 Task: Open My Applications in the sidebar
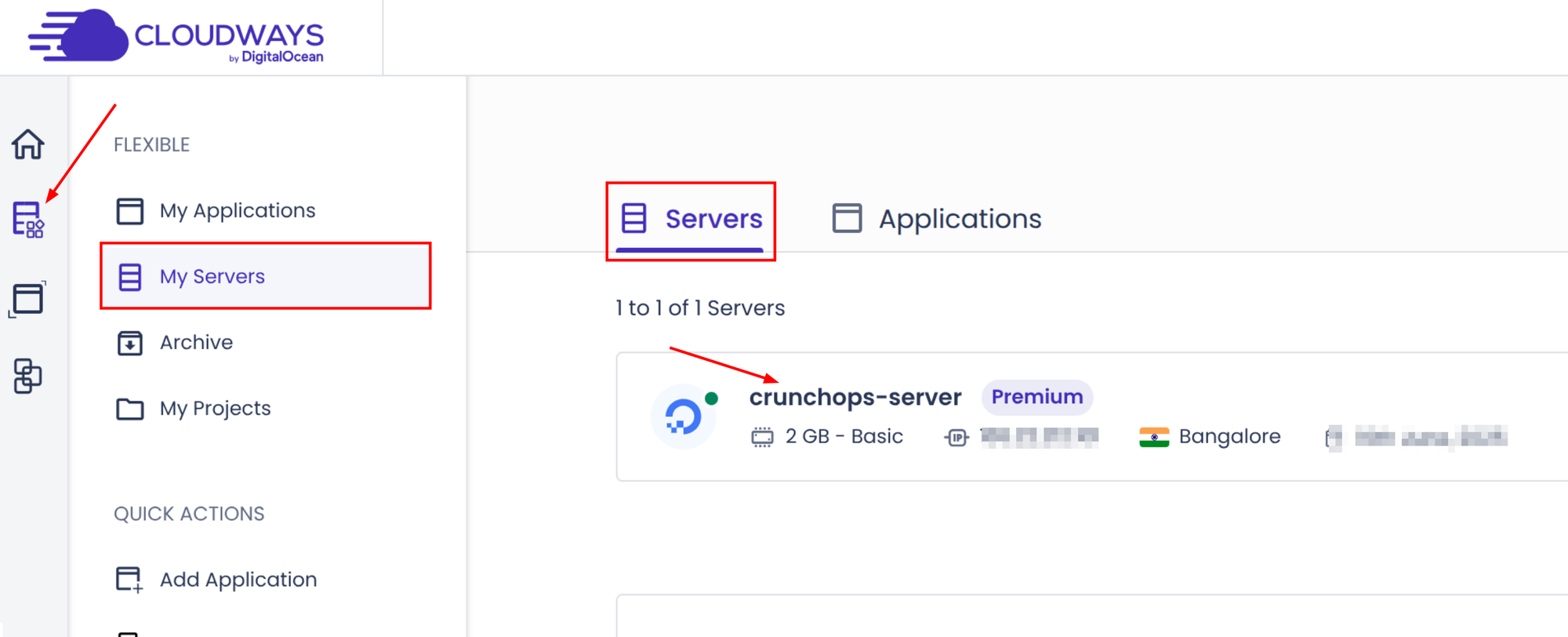click(x=237, y=211)
